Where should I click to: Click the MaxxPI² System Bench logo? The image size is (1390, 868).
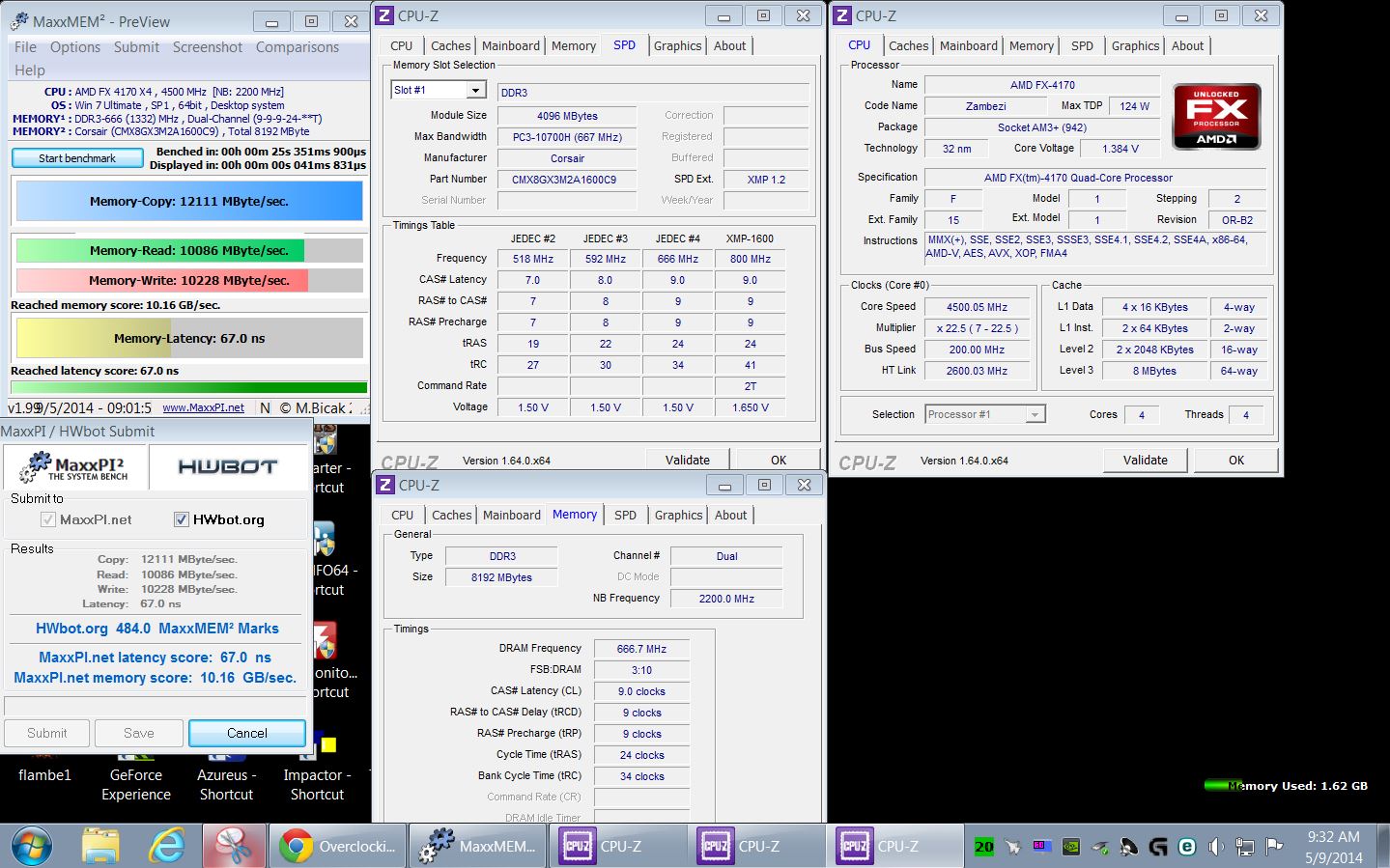point(76,467)
